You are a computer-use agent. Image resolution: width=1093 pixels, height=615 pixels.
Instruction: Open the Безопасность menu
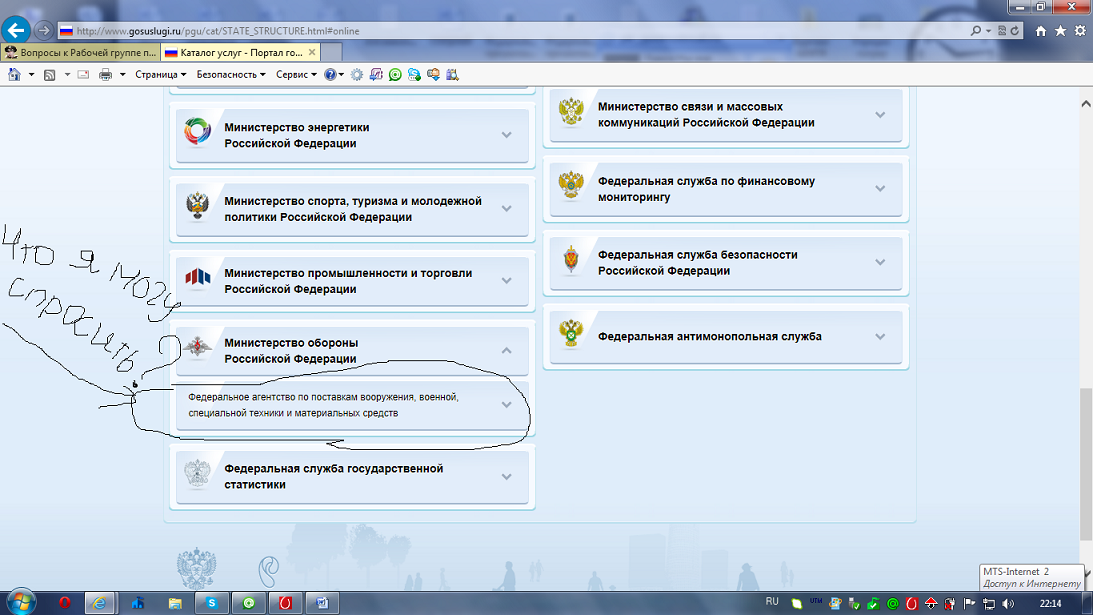[231, 75]
